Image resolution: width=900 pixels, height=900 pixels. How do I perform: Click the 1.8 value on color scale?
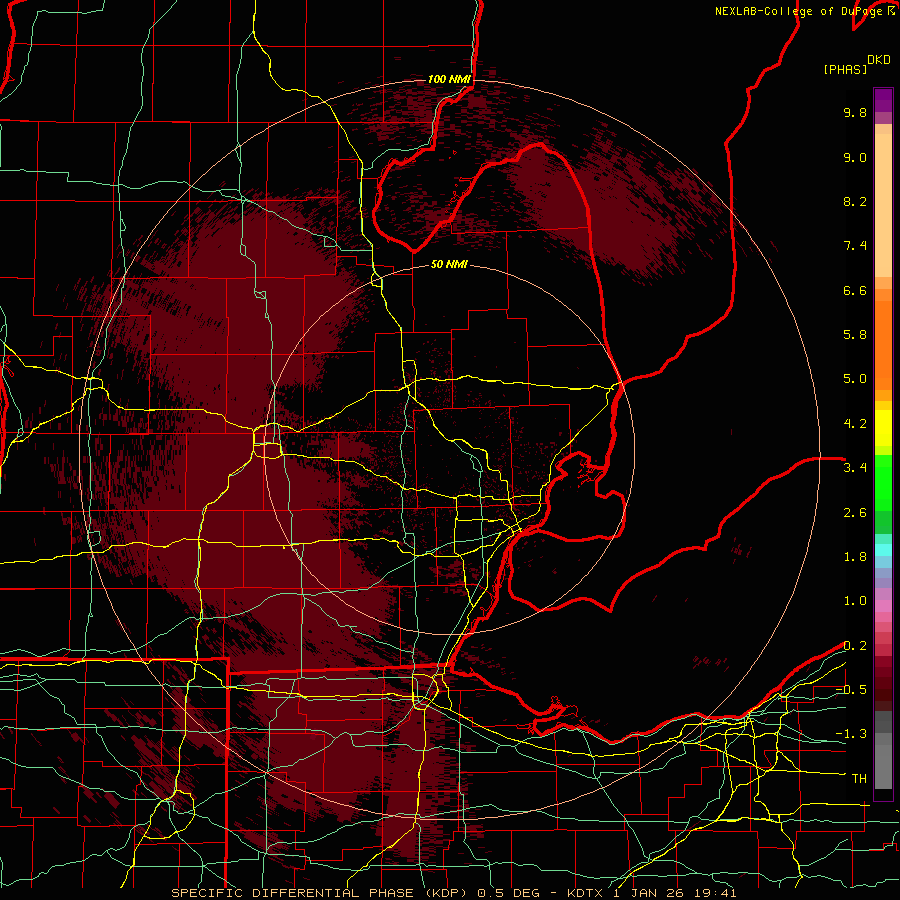[855, 557]
